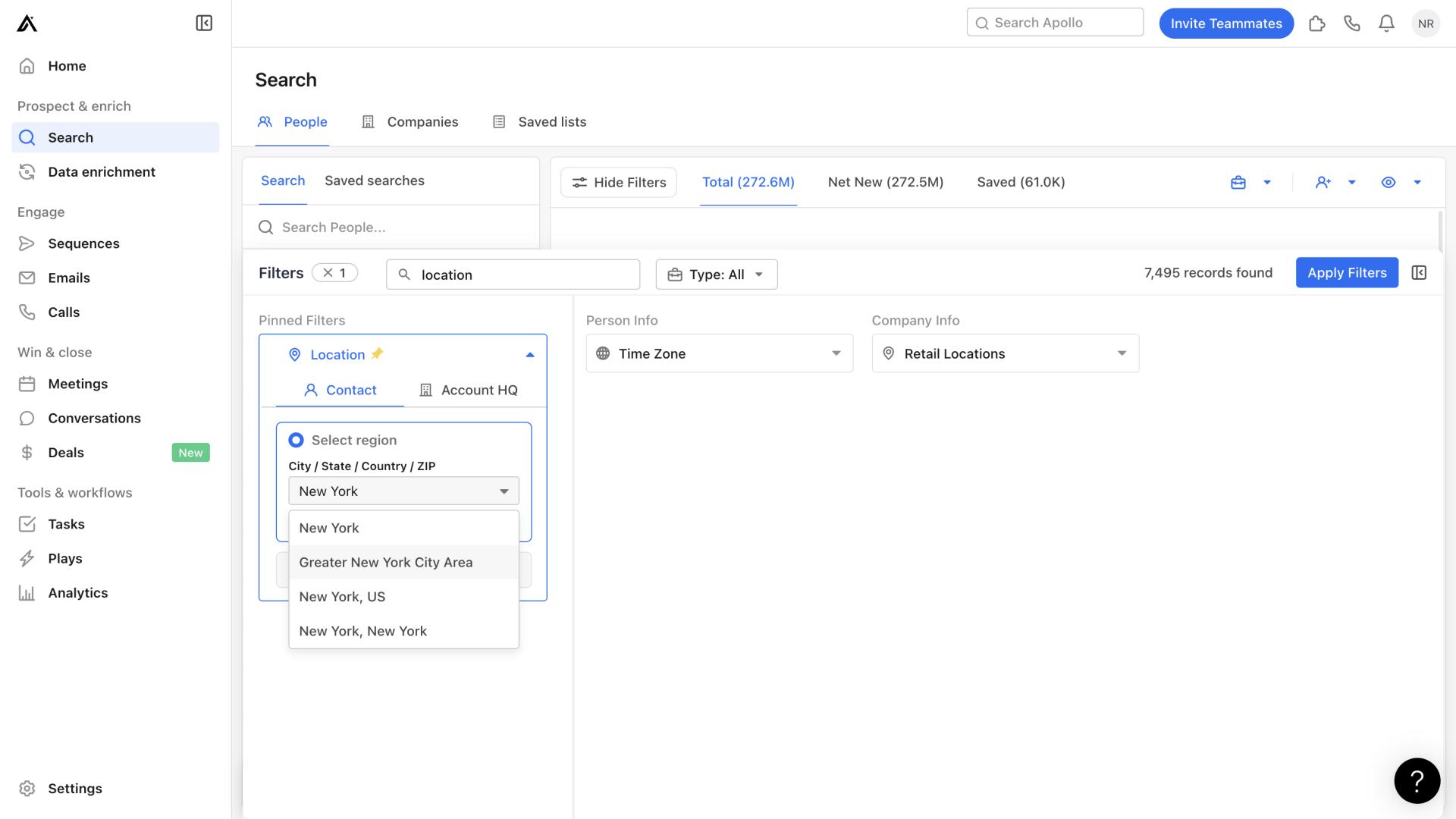Toggle the Hide Filters button

coord(618,182)
